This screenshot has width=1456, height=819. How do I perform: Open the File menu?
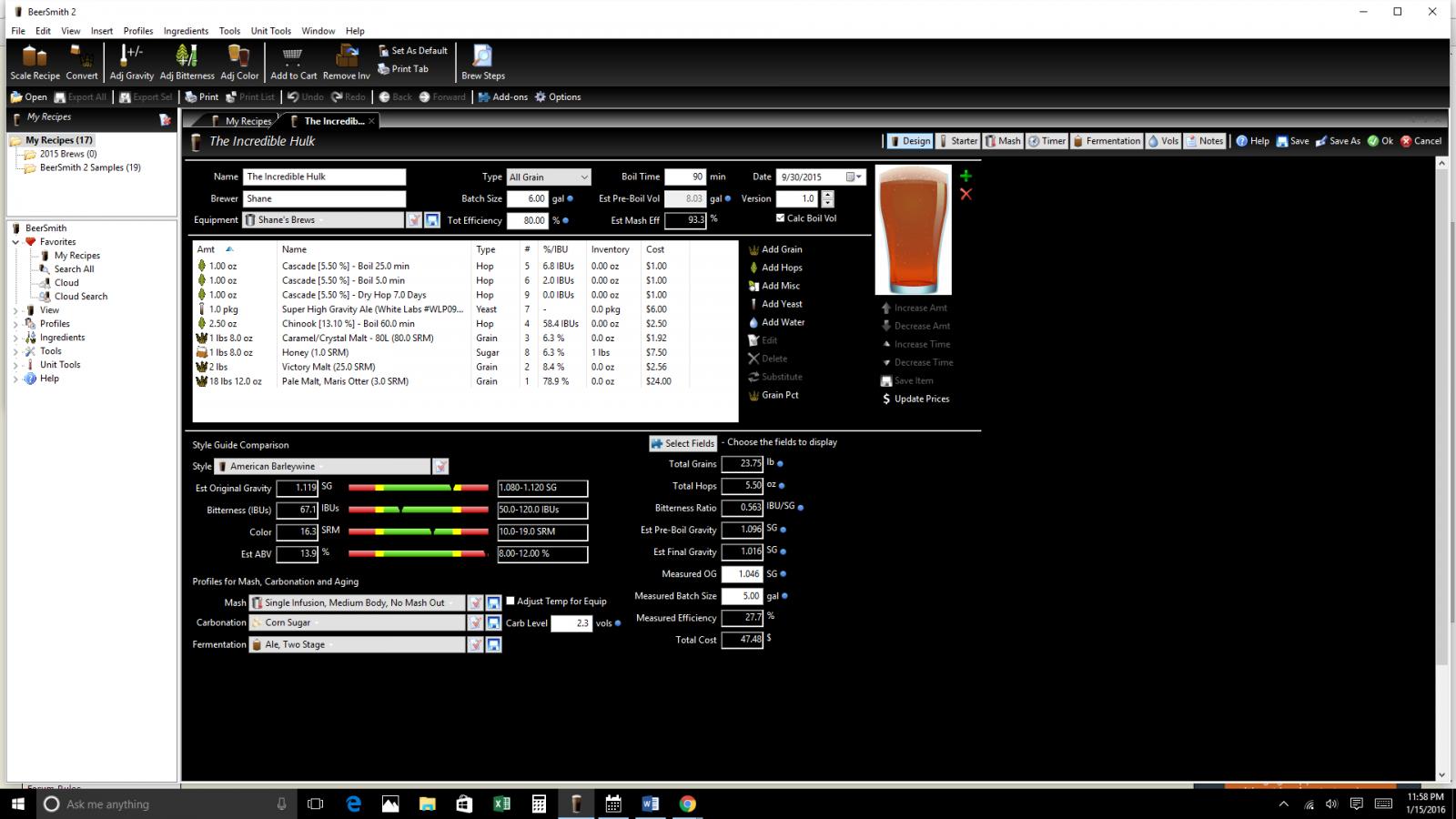[x=18, y=31]
